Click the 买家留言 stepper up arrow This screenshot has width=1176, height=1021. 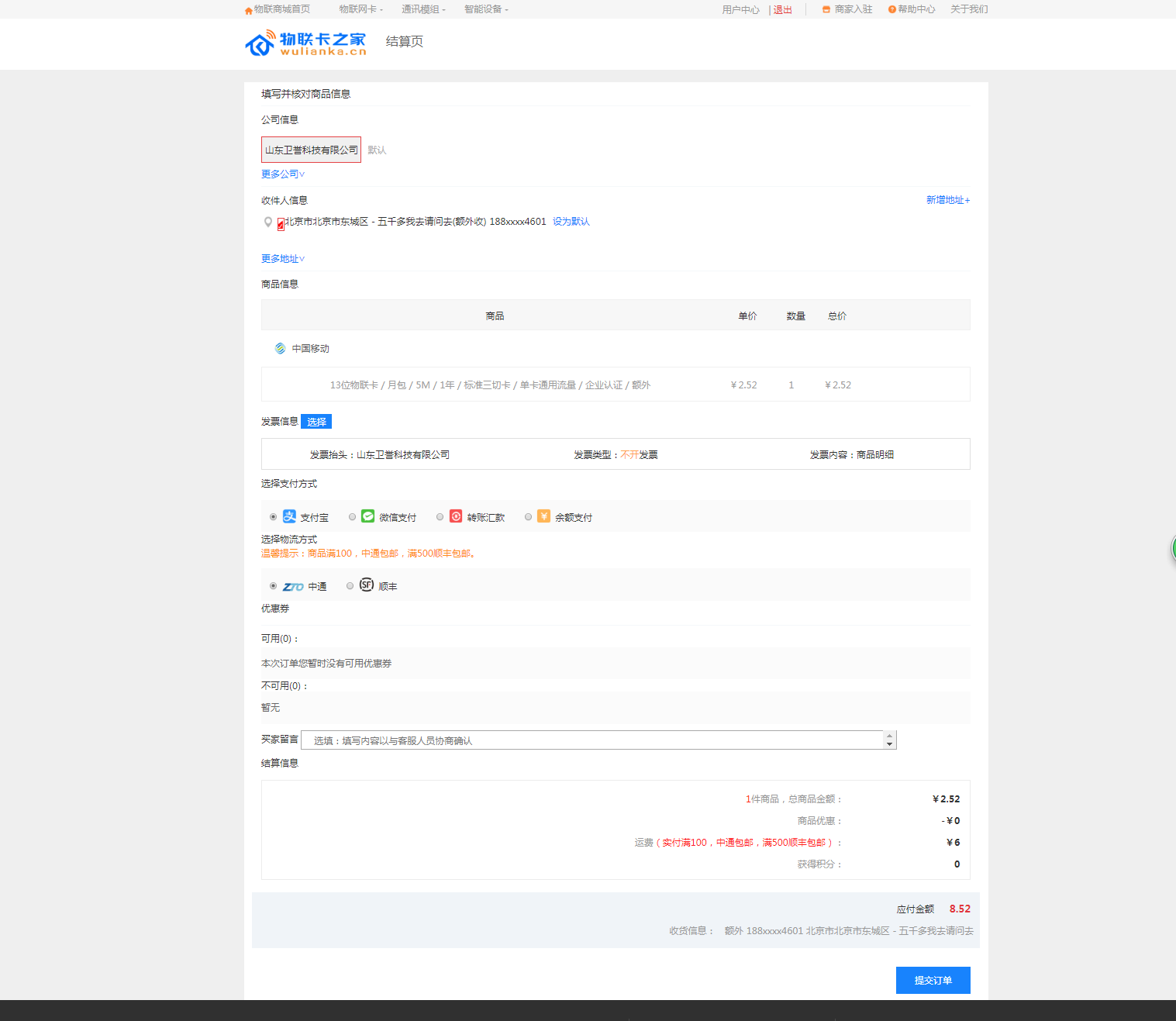click(x=890, y=736)
